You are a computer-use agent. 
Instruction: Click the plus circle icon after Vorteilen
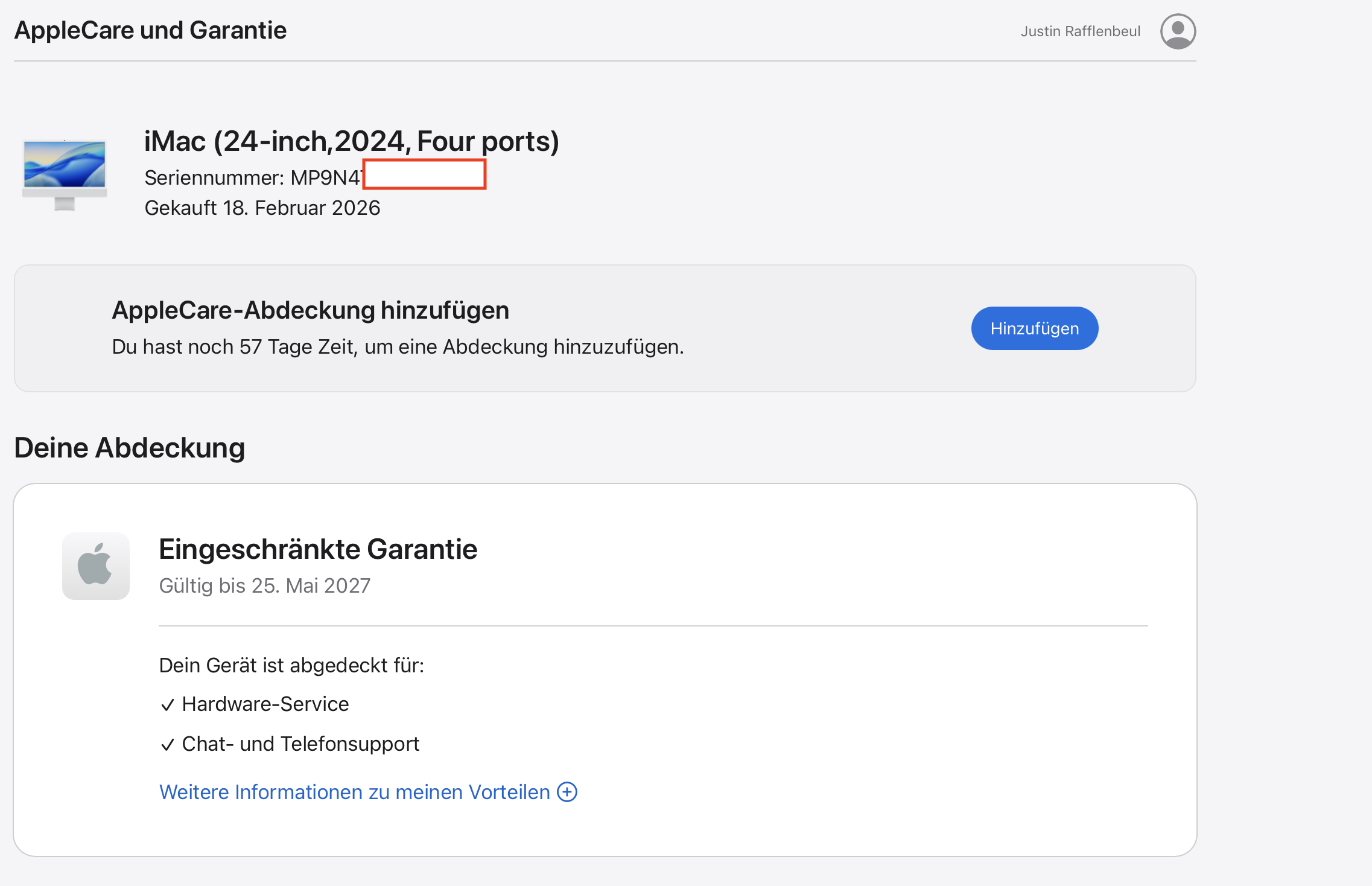567,792
